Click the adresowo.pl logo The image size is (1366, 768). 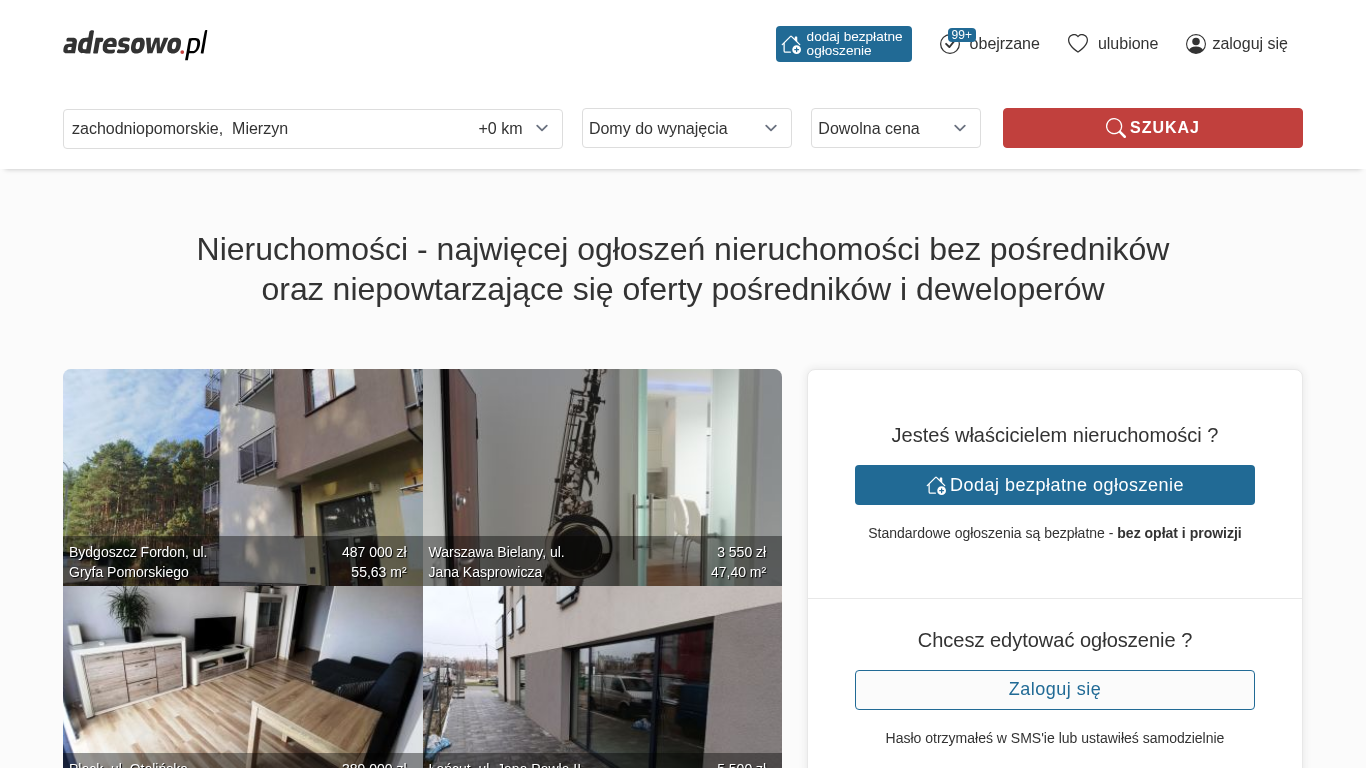click(x=135, y=44)
